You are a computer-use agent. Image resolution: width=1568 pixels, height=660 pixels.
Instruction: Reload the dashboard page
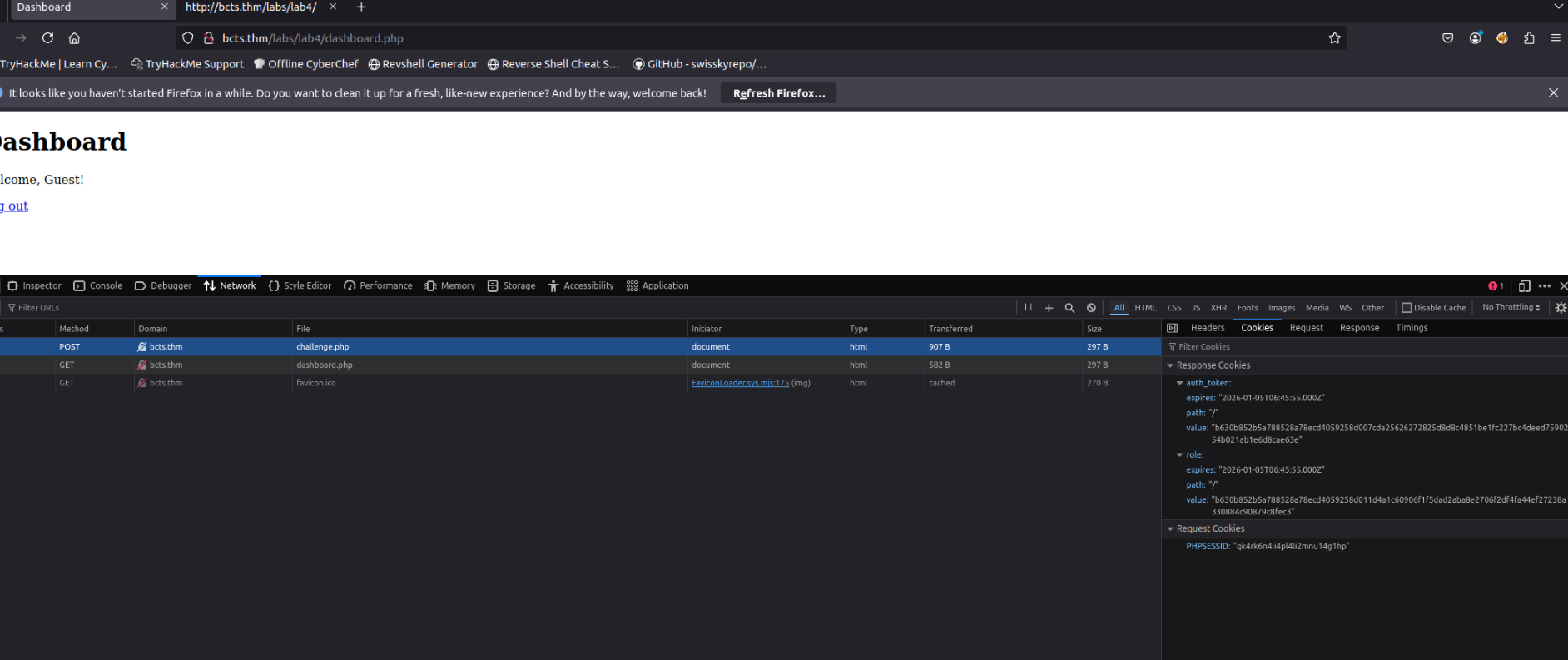point(47,38)
